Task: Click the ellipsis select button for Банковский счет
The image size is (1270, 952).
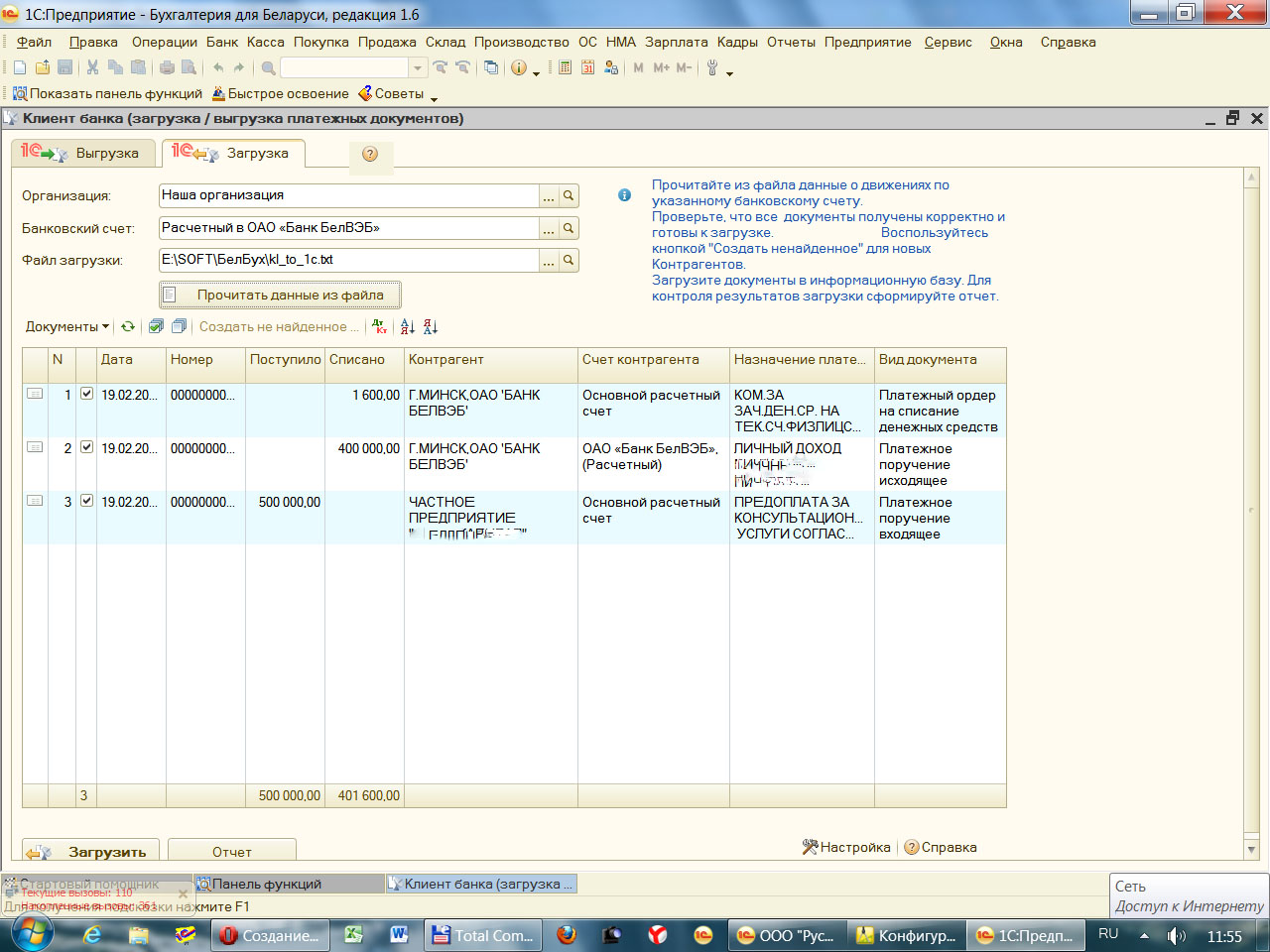Action: [548, 229]
